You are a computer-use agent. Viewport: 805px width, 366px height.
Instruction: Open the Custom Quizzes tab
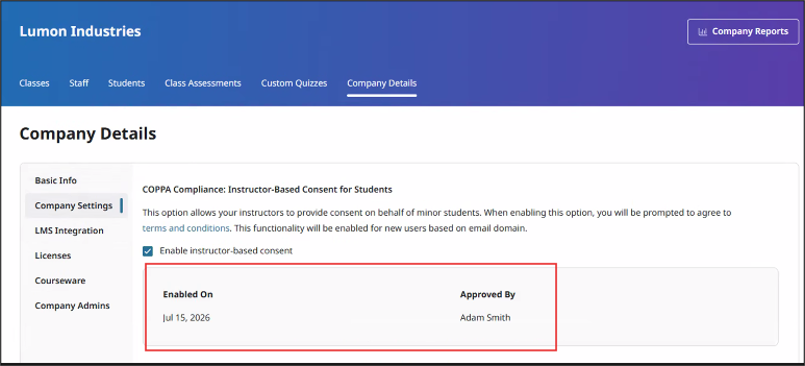(x=294, y=83)
